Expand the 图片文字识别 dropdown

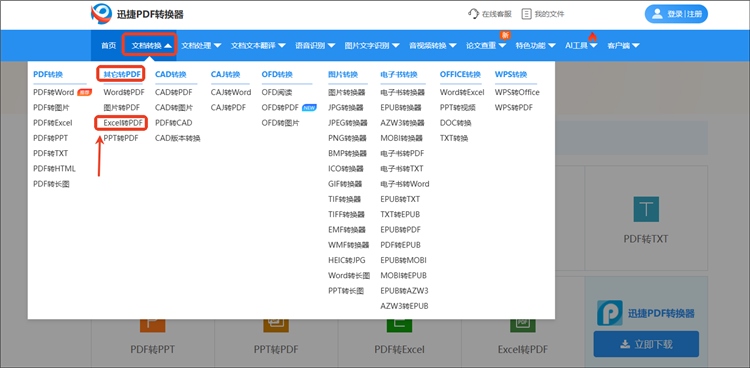(x=372, y=45)
